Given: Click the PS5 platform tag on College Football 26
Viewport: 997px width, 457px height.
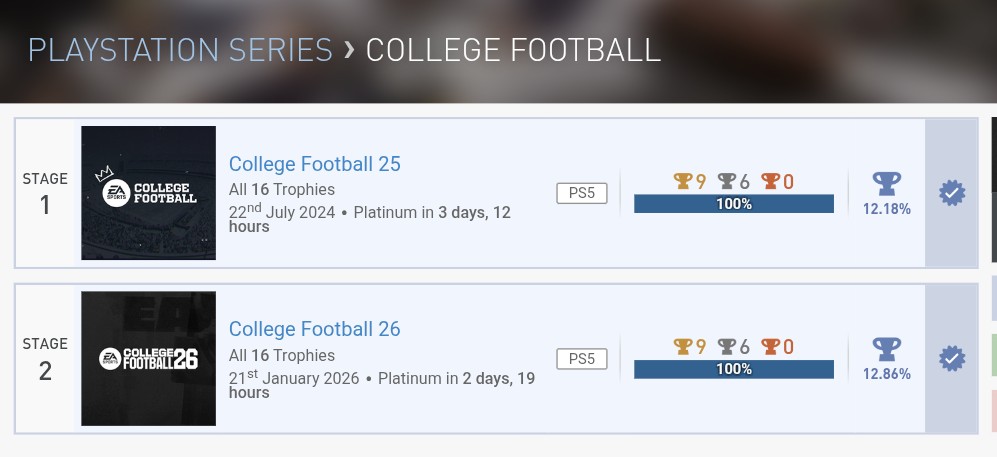Looking at the screenshot, I should pyautogui.click(x=582, y=359).
